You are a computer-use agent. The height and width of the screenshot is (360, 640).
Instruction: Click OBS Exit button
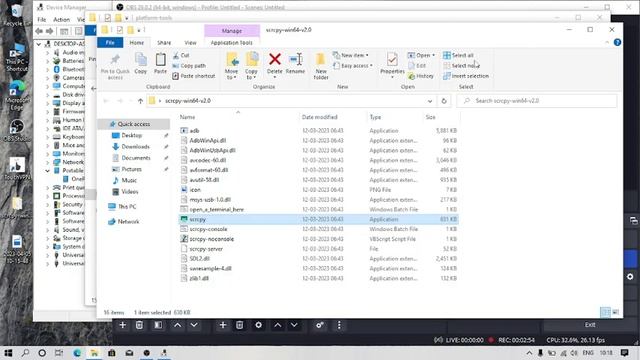[x=590, y=325]
